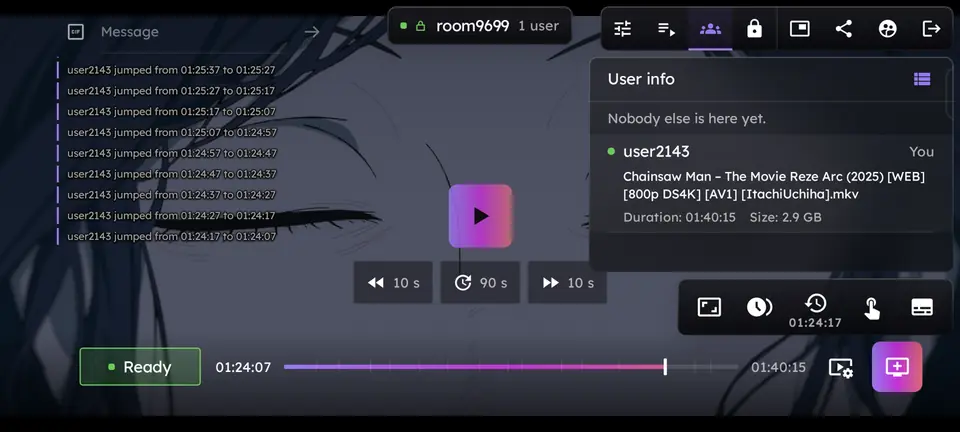Image resolution: width=960 pixels, height=432 pixels.
Task: Click log entry 01:24:47 to 01:24:37
Action: click(x=172, y=174)
